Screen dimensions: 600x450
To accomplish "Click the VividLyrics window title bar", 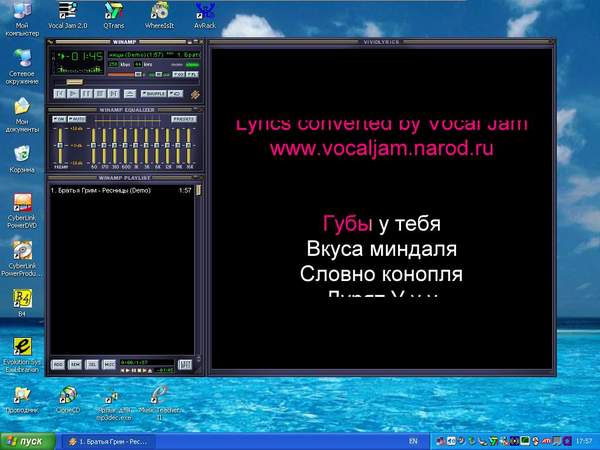I will click(382, 42).
